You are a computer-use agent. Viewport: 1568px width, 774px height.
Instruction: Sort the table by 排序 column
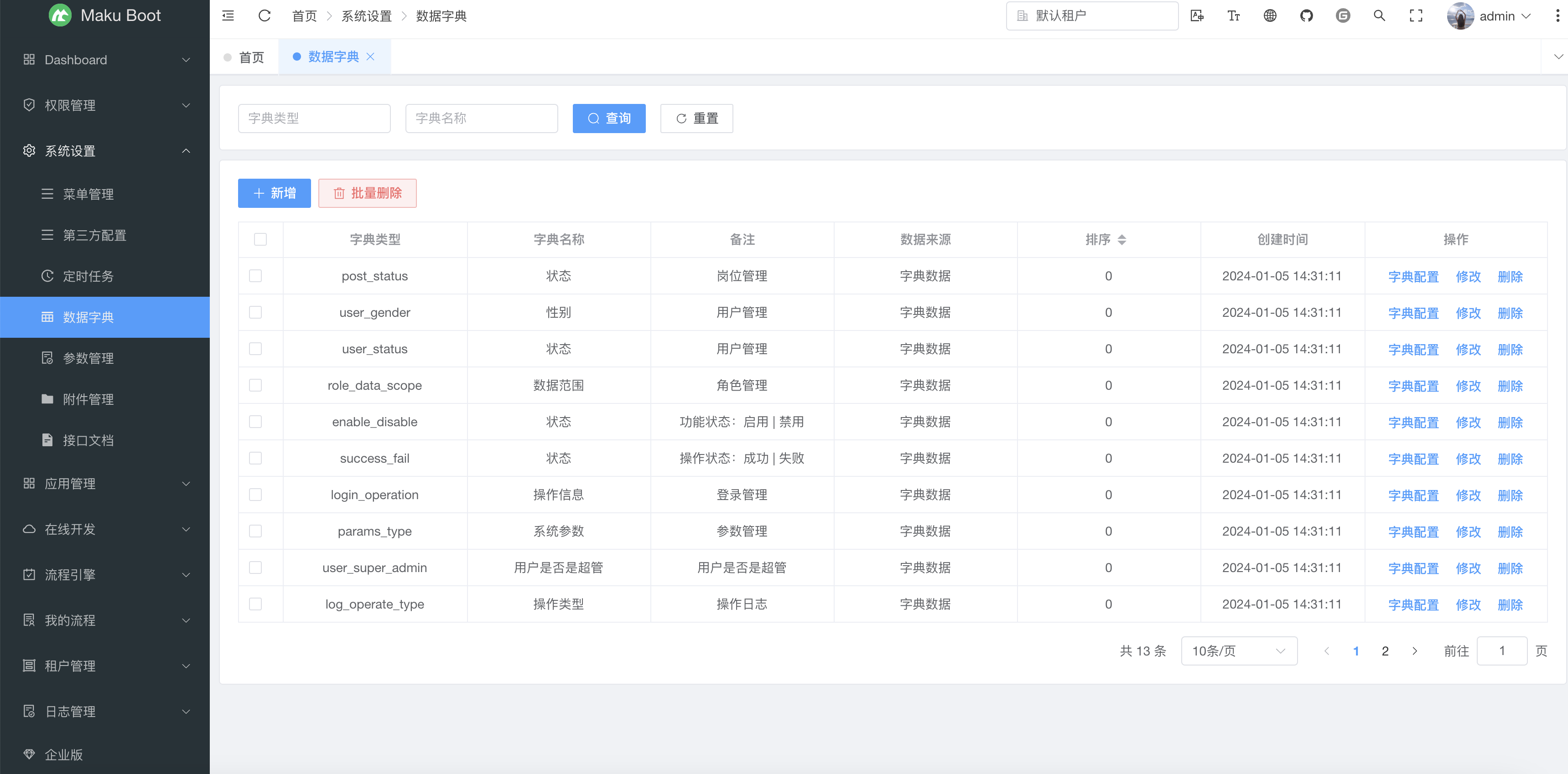point(1121,240)
